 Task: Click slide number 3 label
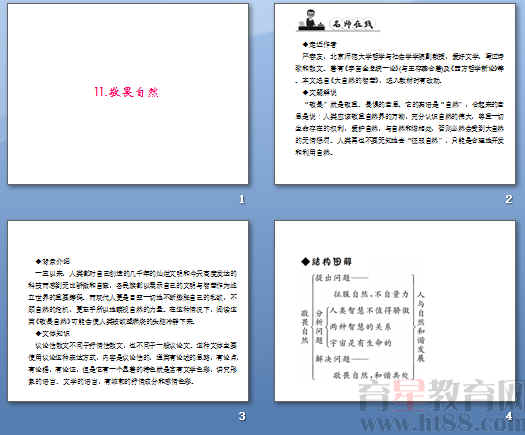[242, 416]
